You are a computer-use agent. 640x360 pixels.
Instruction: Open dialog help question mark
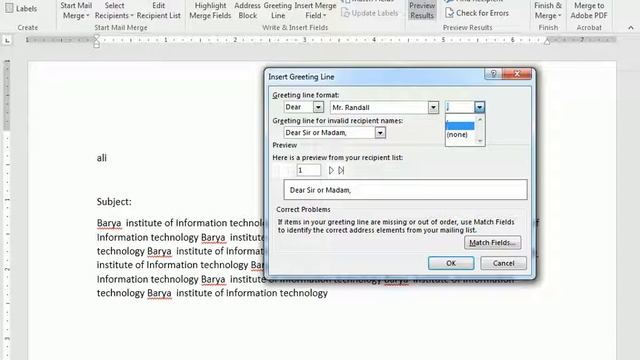(493, 74)
